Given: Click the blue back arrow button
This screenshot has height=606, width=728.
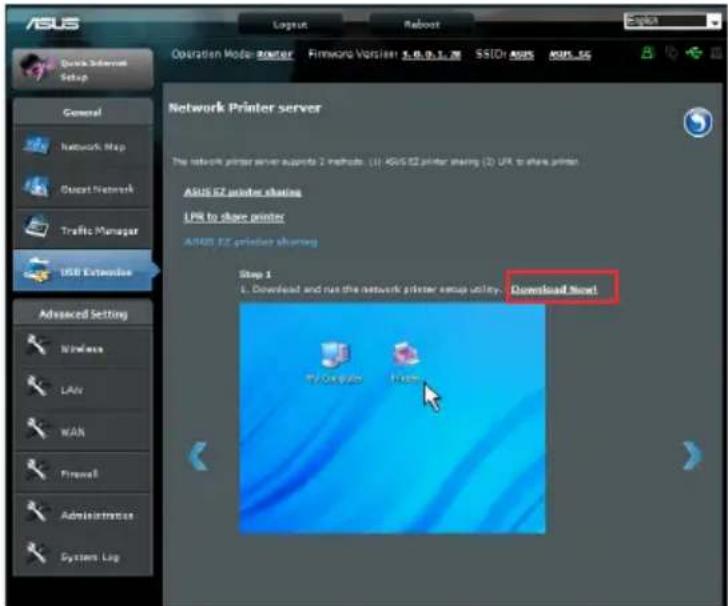Looking at the screenshot, I should 698,123.
